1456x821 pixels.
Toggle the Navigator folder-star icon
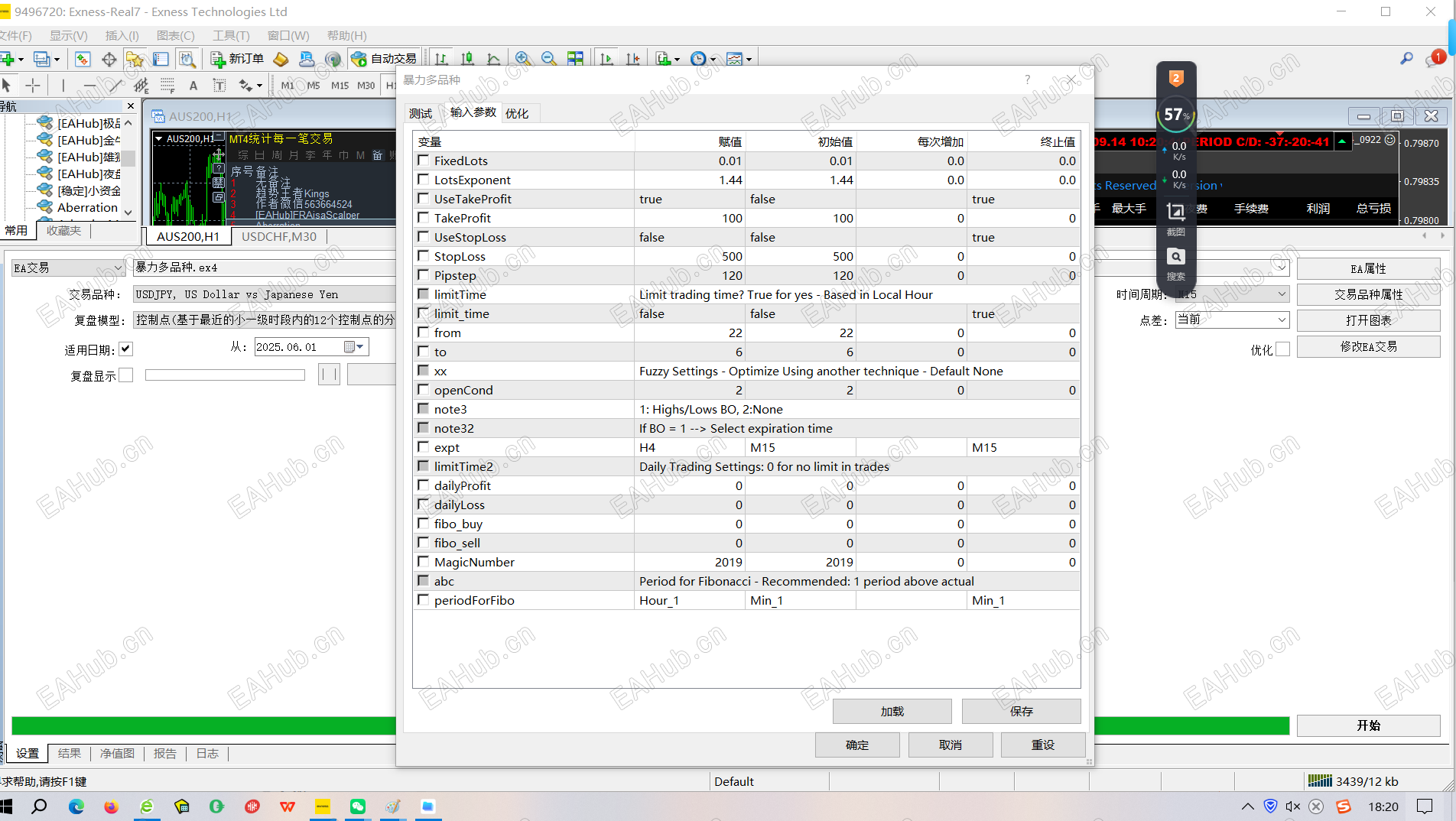pos(135,59)
